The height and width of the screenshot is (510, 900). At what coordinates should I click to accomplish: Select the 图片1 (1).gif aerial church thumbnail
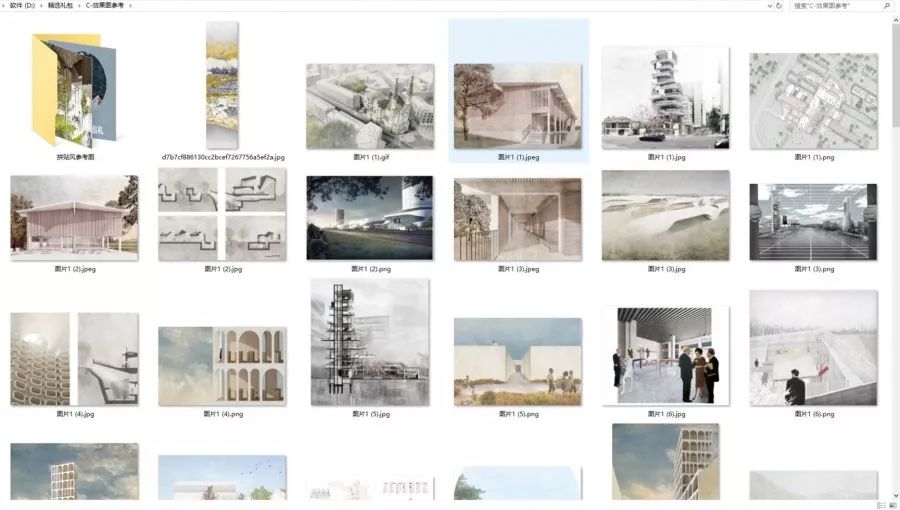(370, 106)
